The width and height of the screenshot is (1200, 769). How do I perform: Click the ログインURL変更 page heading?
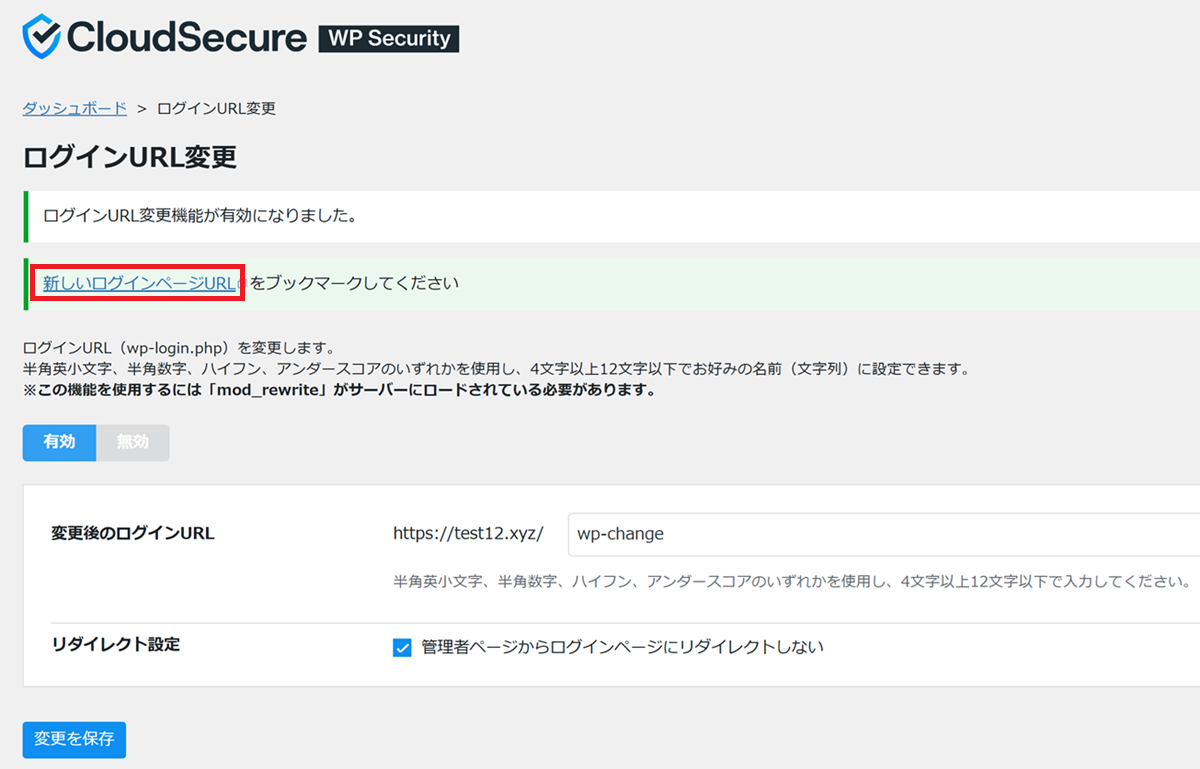[129, 157]
